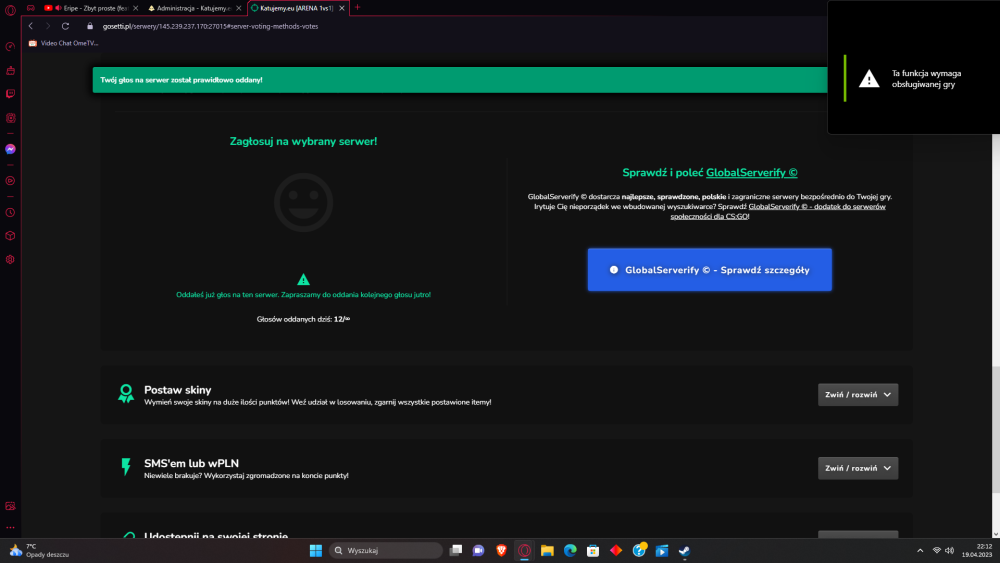
Task: Open Settings gear in Opera sidebar
Action: (10, 260)
